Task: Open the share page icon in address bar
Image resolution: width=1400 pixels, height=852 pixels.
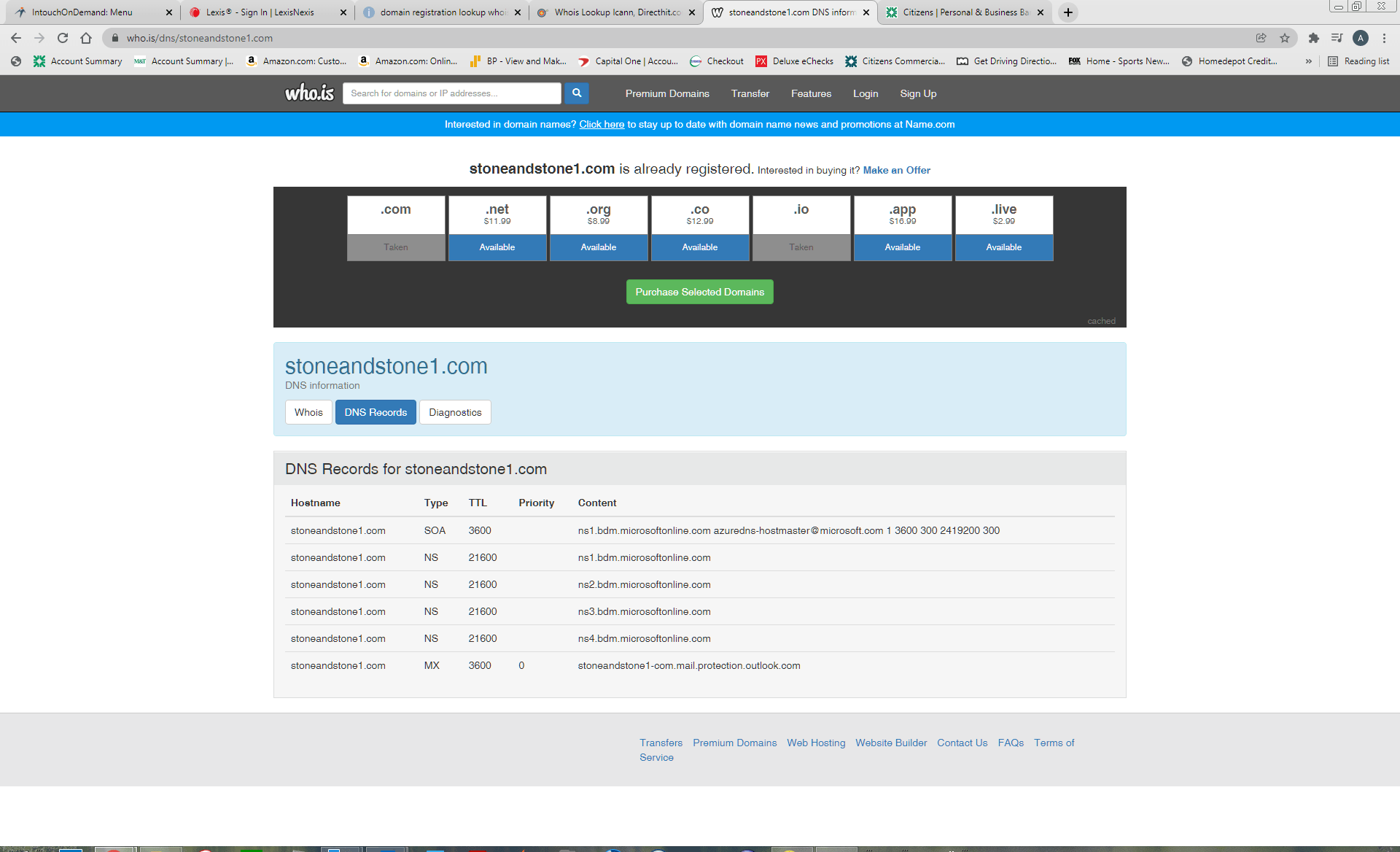Action: pyautogui.click(x=1261, y=38)
